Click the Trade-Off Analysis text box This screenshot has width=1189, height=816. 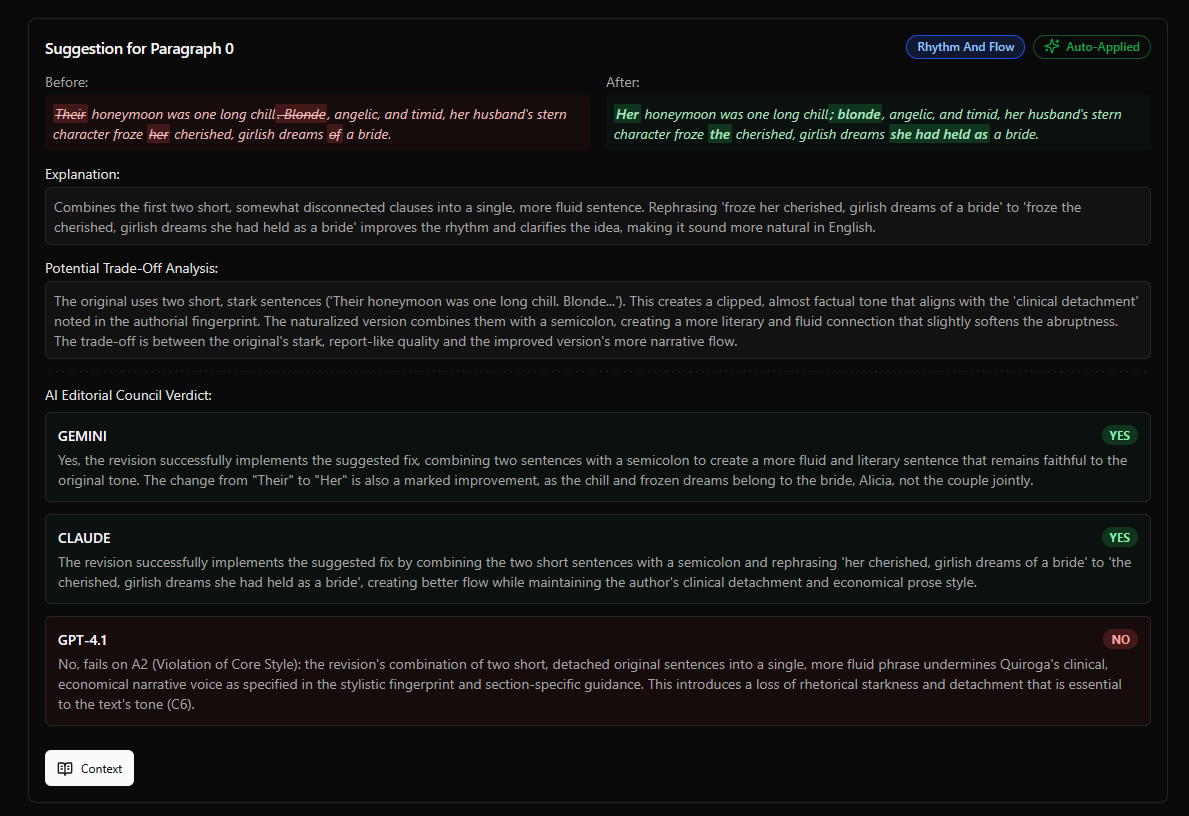(598, 320)
